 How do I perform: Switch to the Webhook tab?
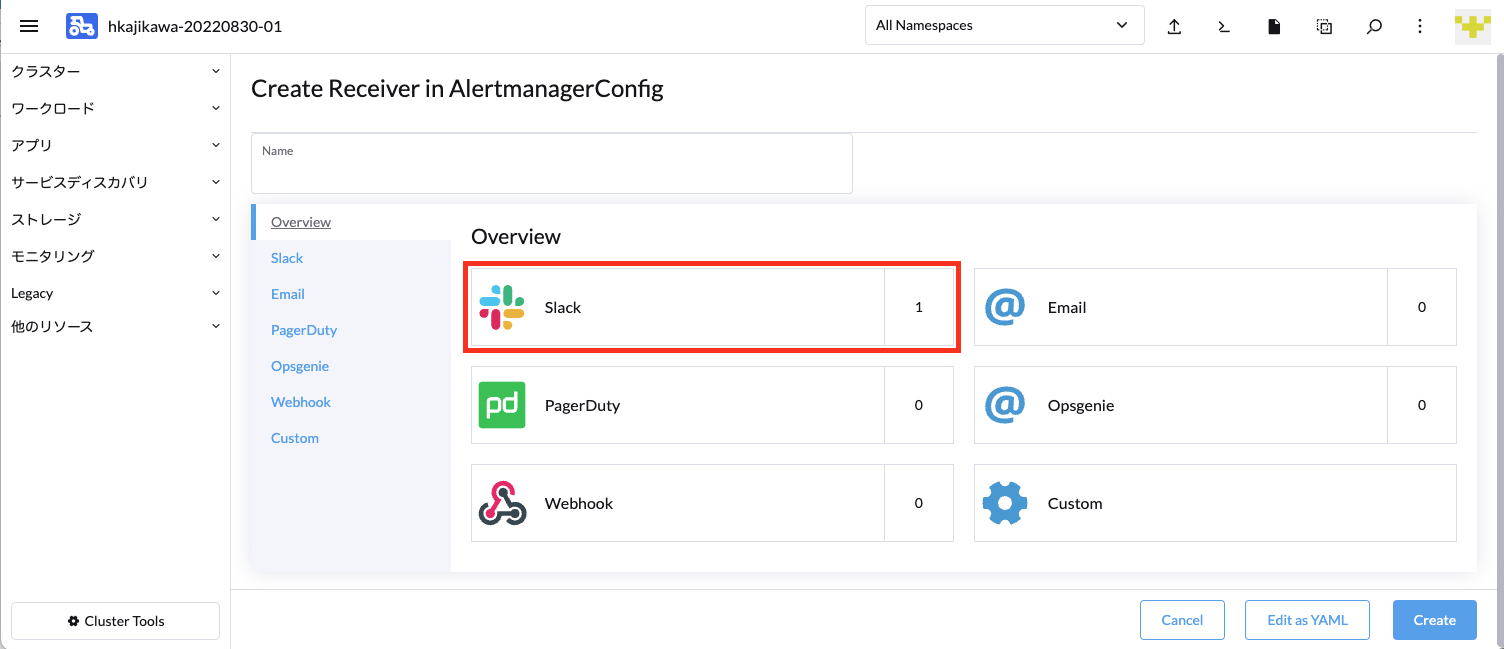[x=351, y=402]
